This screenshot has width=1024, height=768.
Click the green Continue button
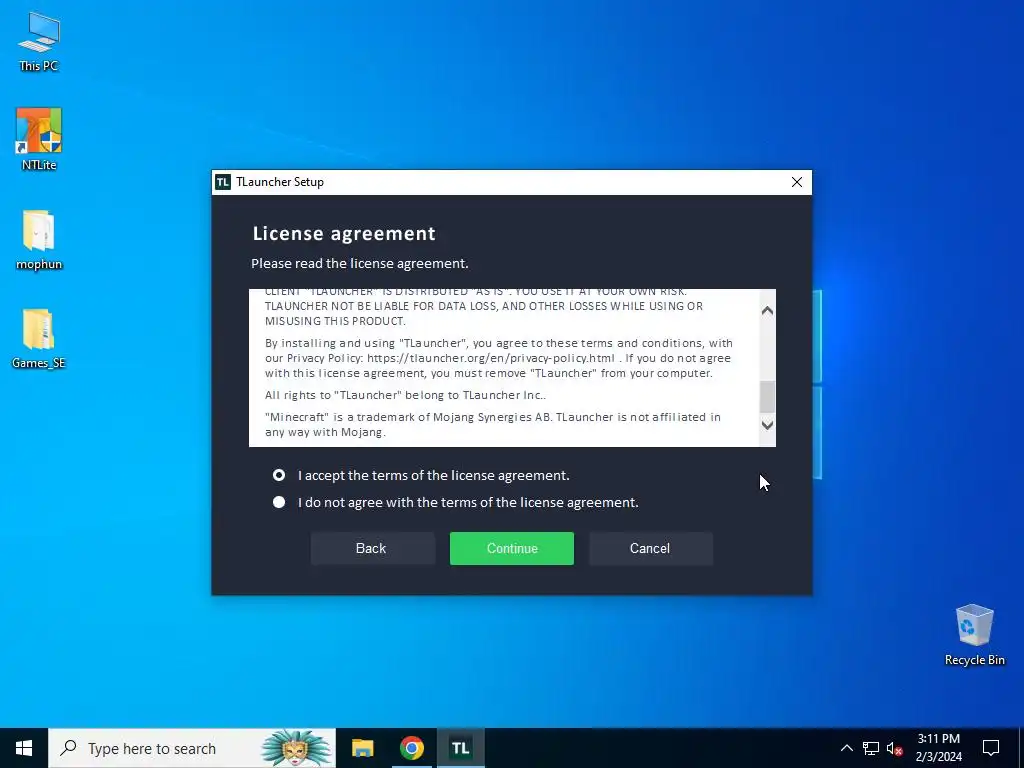512,549
